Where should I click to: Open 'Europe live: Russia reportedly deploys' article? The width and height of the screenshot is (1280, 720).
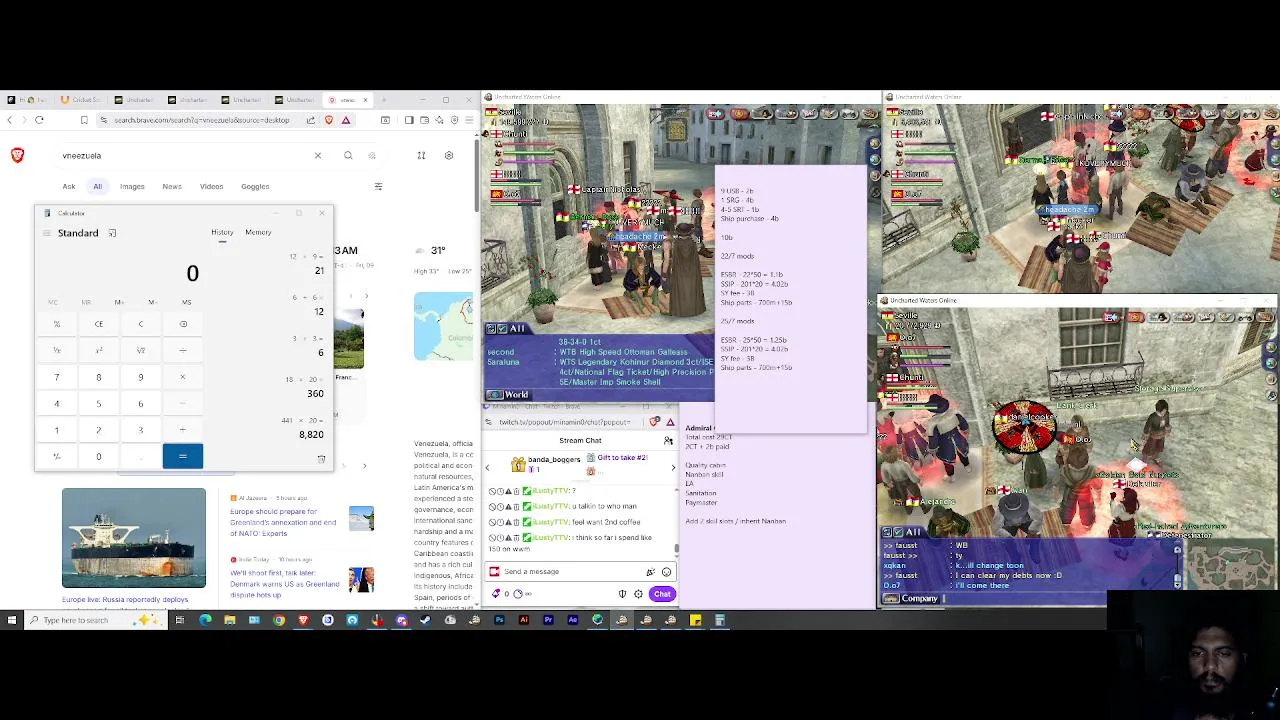(125, 600)
